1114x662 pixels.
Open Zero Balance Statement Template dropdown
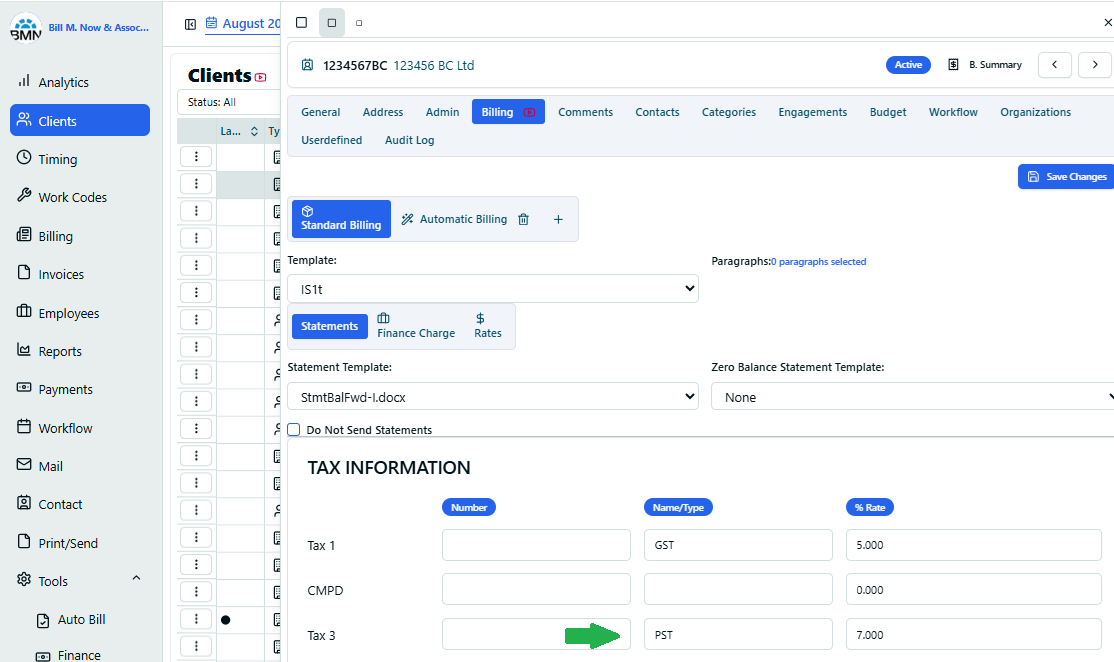pyautogui.click(x=912, y=397)
